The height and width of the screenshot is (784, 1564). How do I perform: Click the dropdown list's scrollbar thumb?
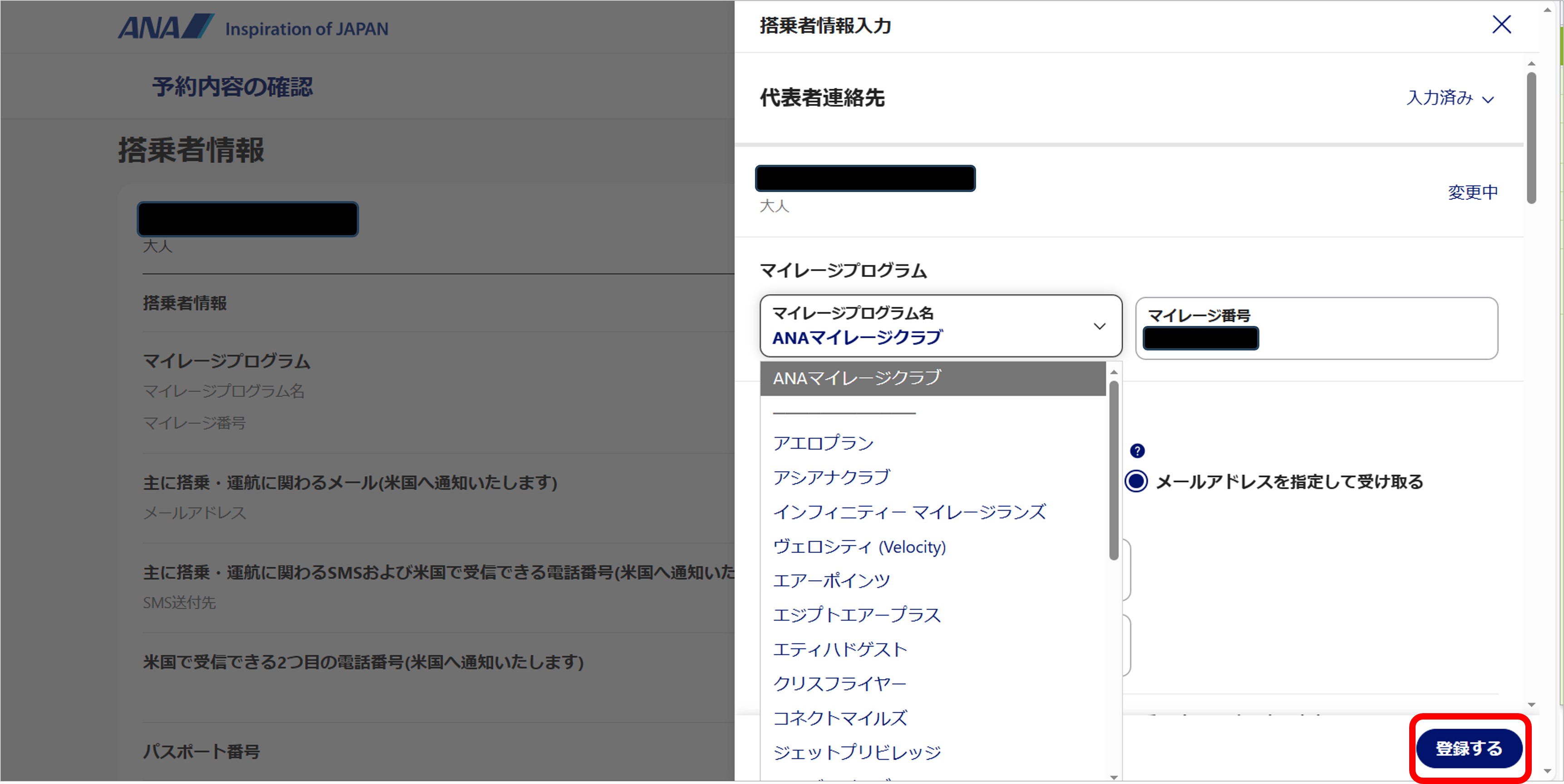(1114, 471)
